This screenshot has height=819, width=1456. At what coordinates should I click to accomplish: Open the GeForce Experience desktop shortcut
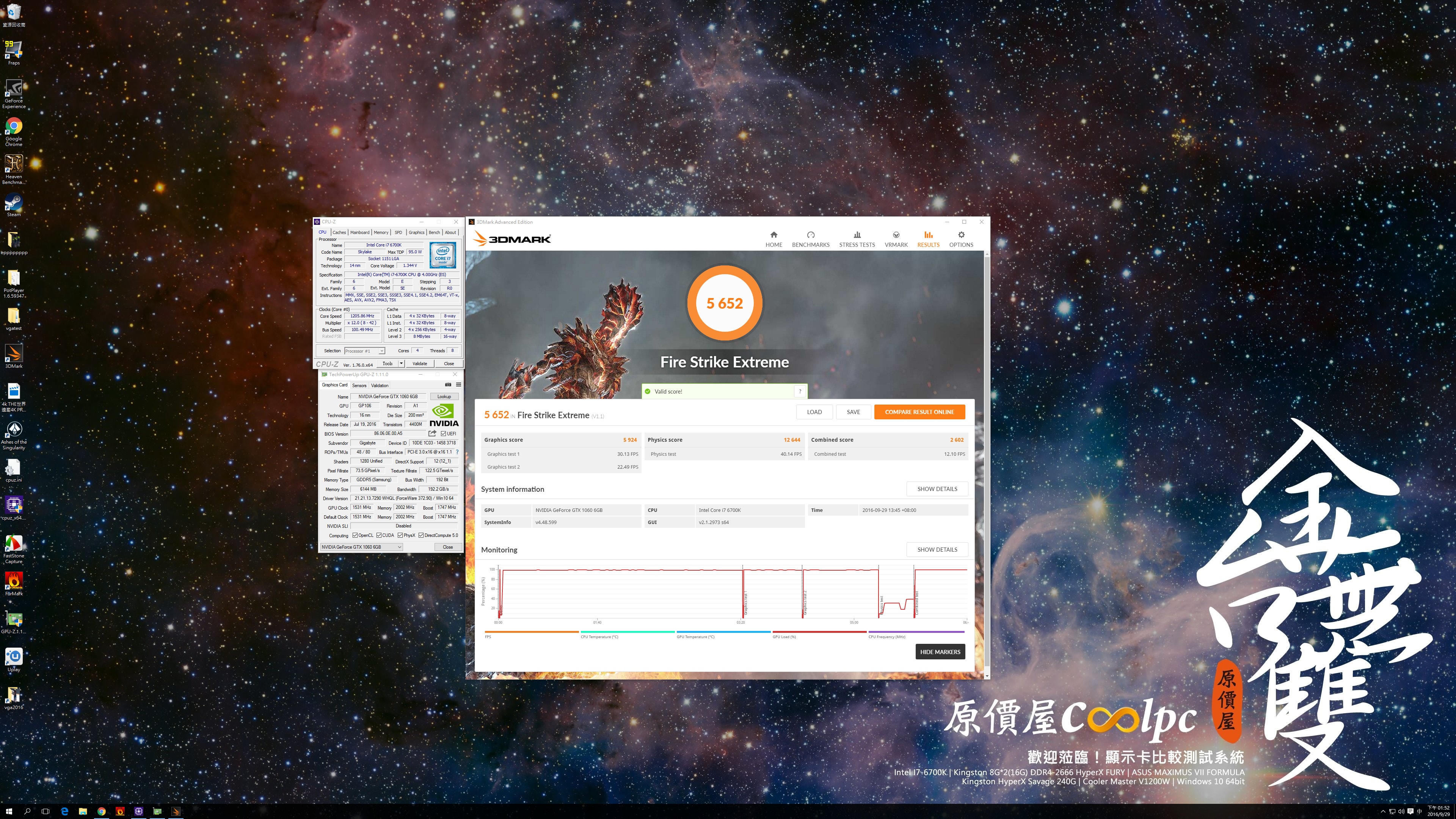point(14,93)
